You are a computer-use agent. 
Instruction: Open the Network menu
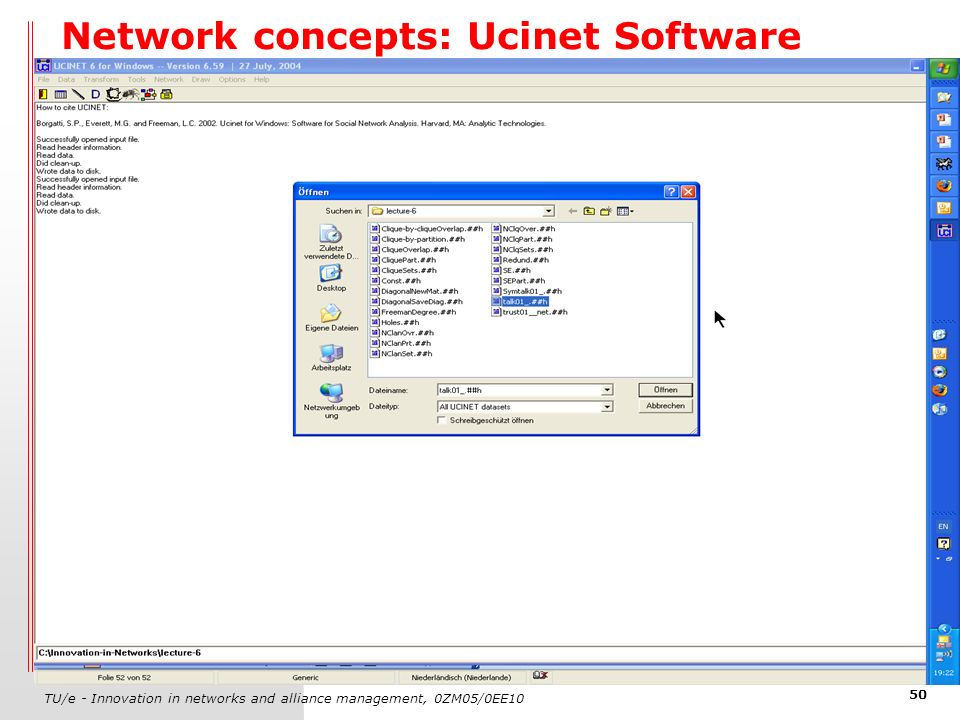coord(168,80)
